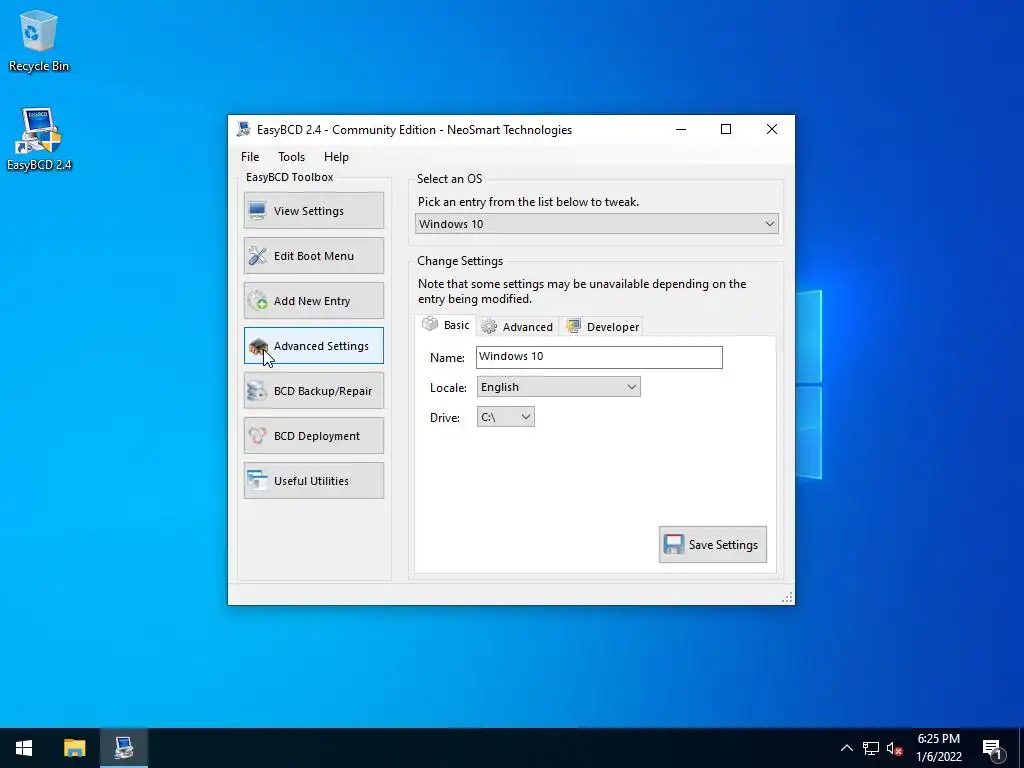Open the network status tray icon
1024x768 pixels.
click(x=871, y=748)
